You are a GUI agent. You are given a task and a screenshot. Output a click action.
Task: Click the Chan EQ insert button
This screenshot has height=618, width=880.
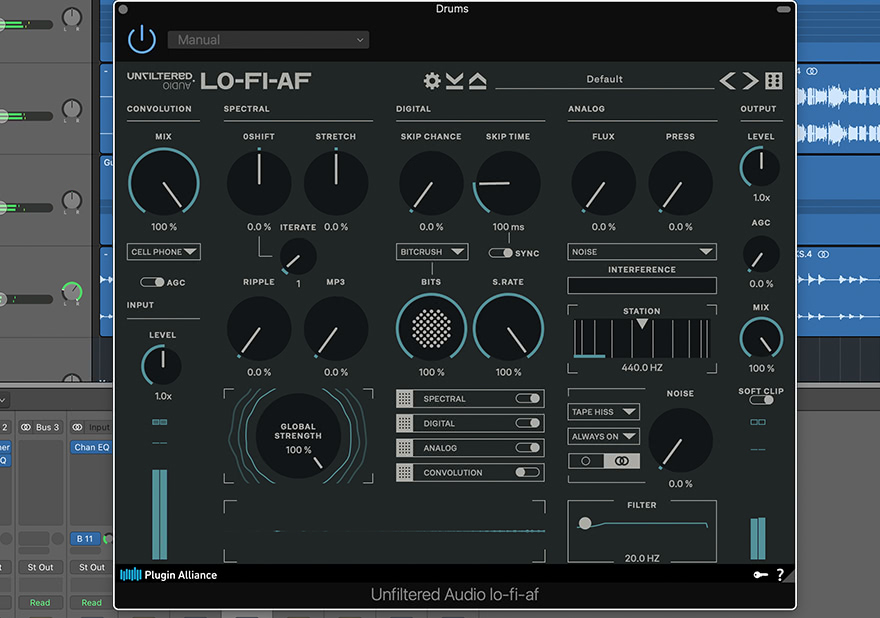(91, 447)
